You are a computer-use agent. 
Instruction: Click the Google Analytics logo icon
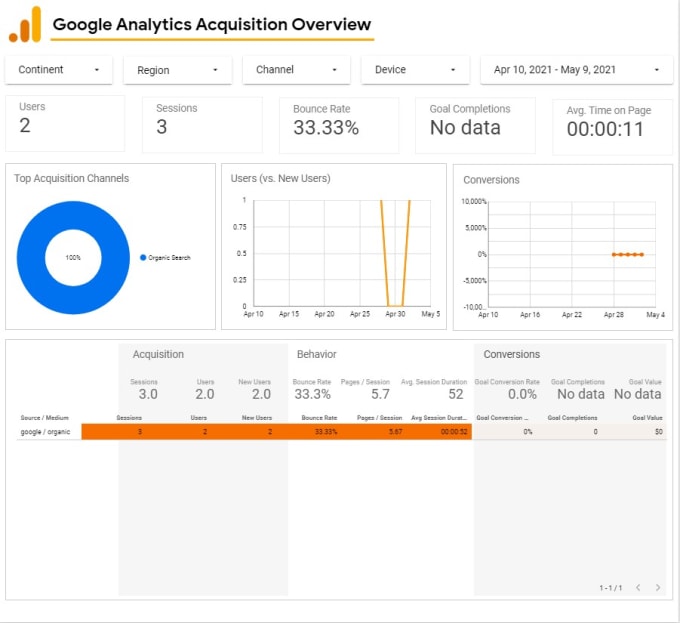25,24
